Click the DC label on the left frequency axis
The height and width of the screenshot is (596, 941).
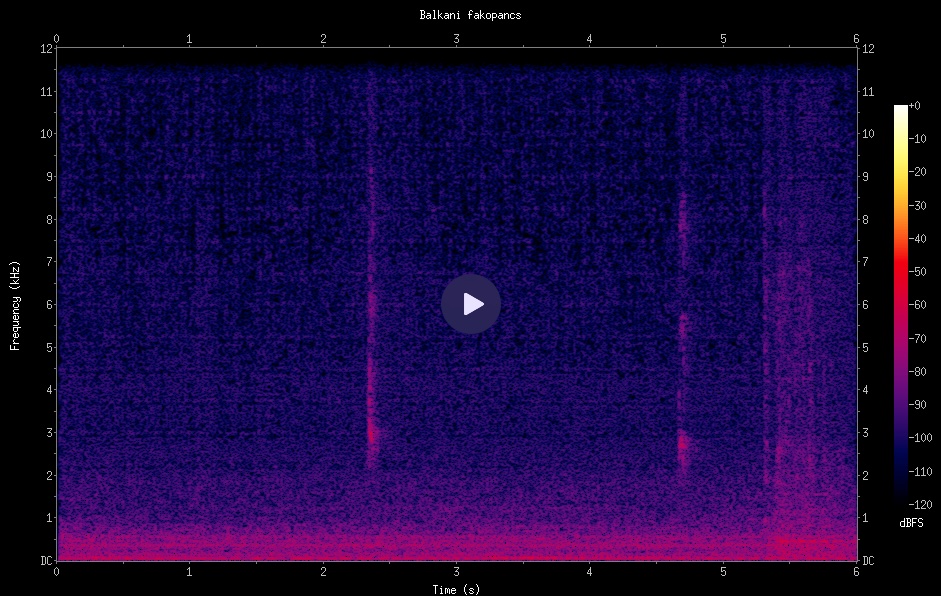[x=45, y=561]
